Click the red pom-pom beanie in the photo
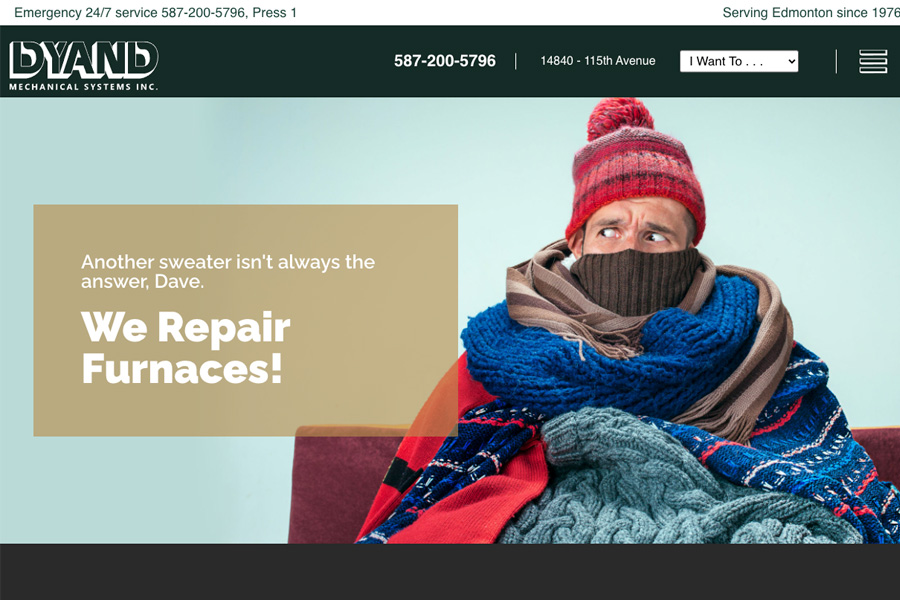900x600 pixels. coord(634,167)
